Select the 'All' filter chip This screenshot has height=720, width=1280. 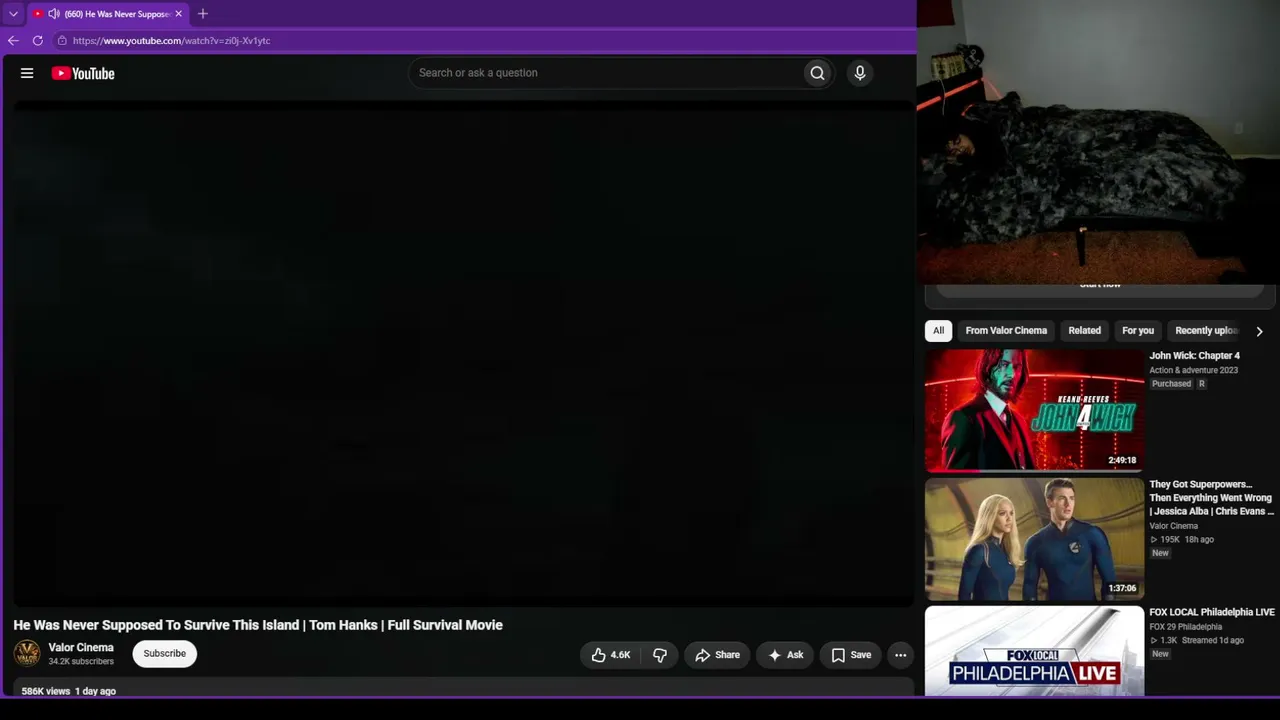938,331
